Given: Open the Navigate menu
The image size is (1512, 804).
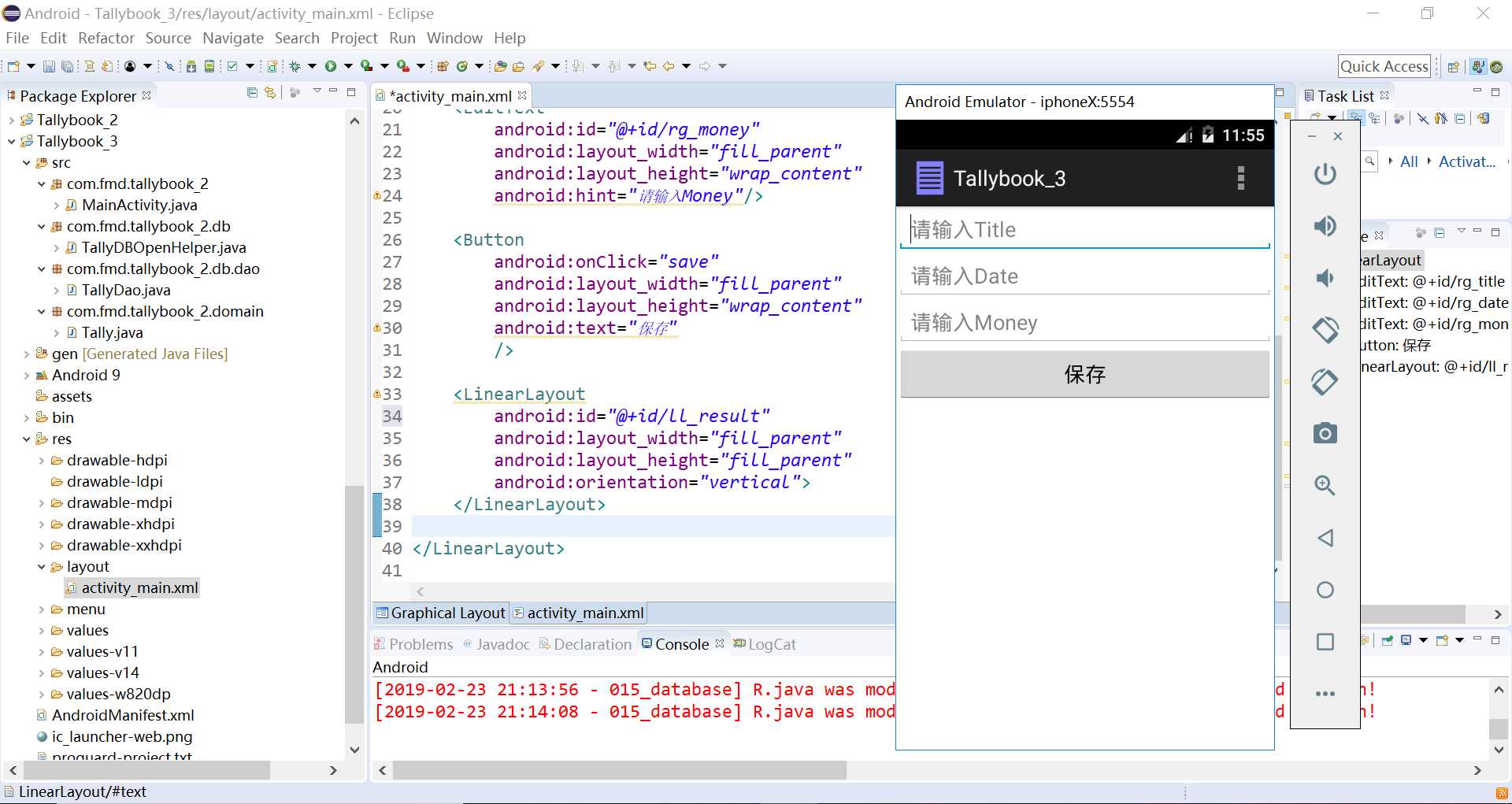Looking at the screenshot, I should tap(233, 38).
